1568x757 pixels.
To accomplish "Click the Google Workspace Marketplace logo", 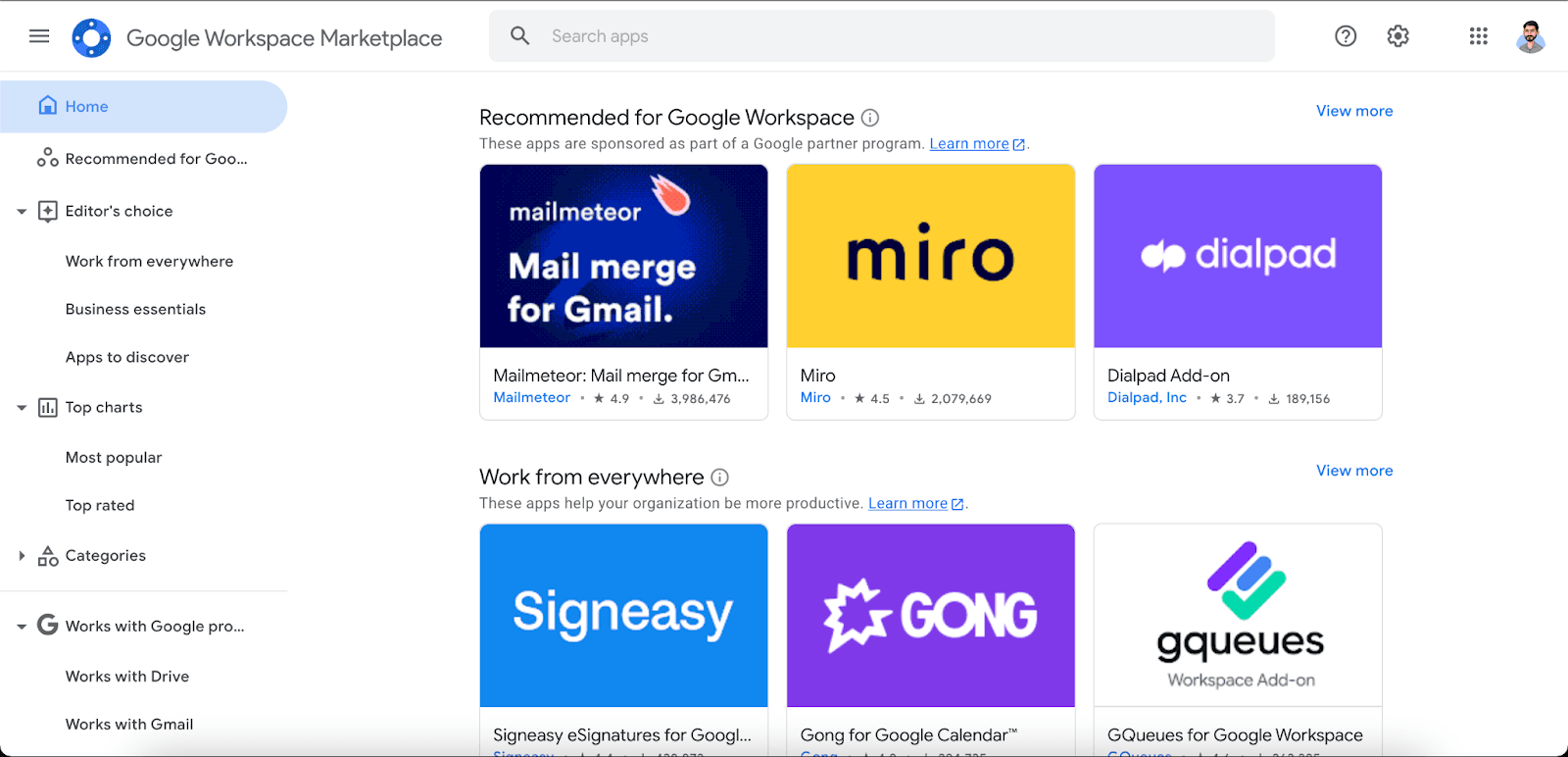I will point(91,38).
